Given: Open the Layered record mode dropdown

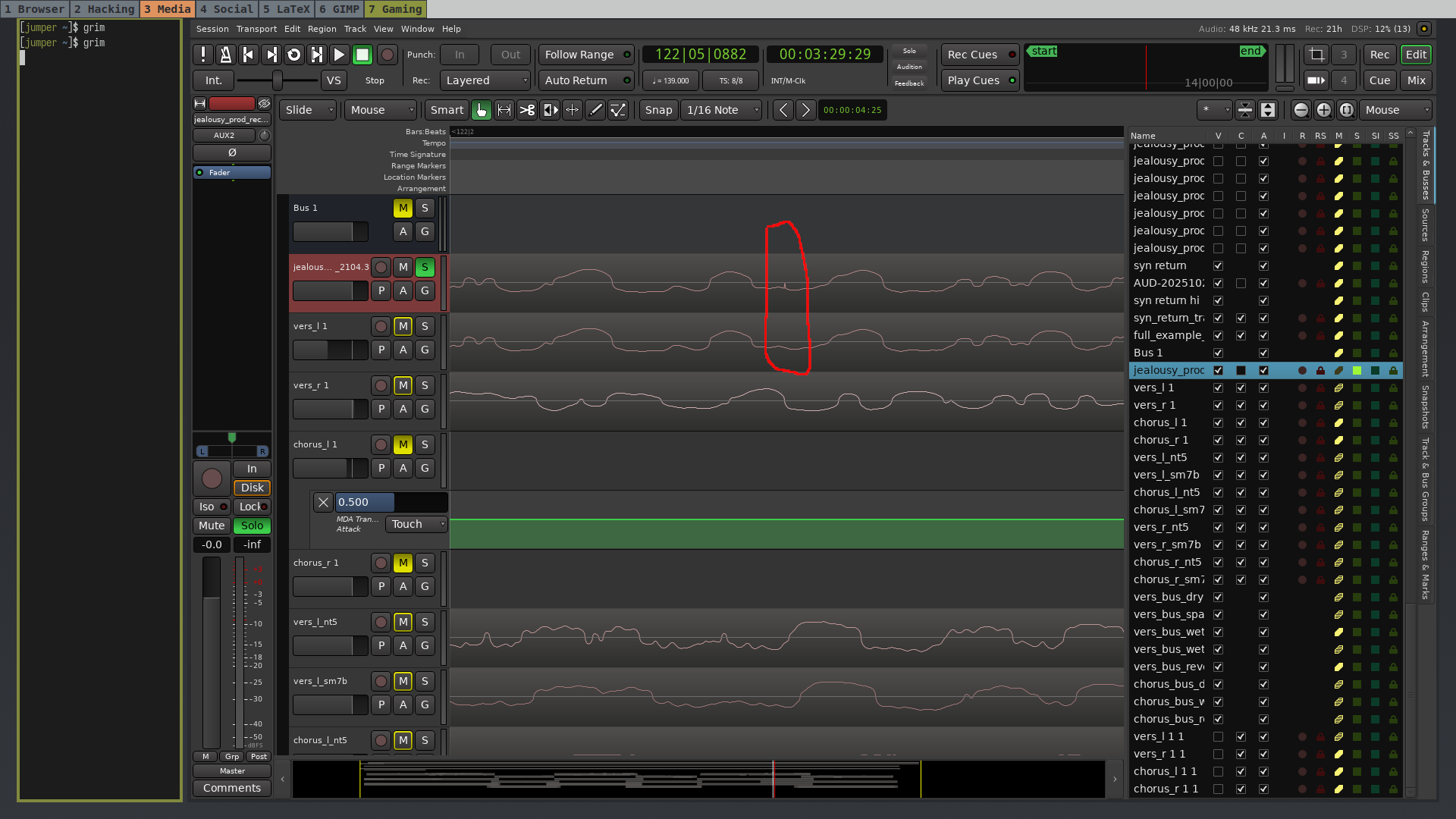Looking at the screenshot, I should [485, 80].
